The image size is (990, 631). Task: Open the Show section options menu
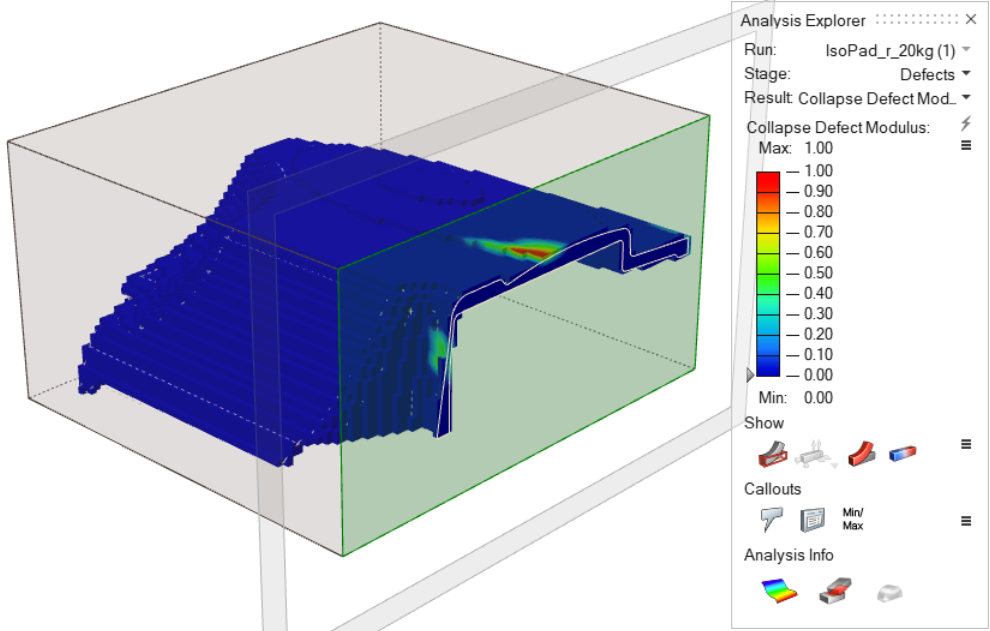[966, 444]
